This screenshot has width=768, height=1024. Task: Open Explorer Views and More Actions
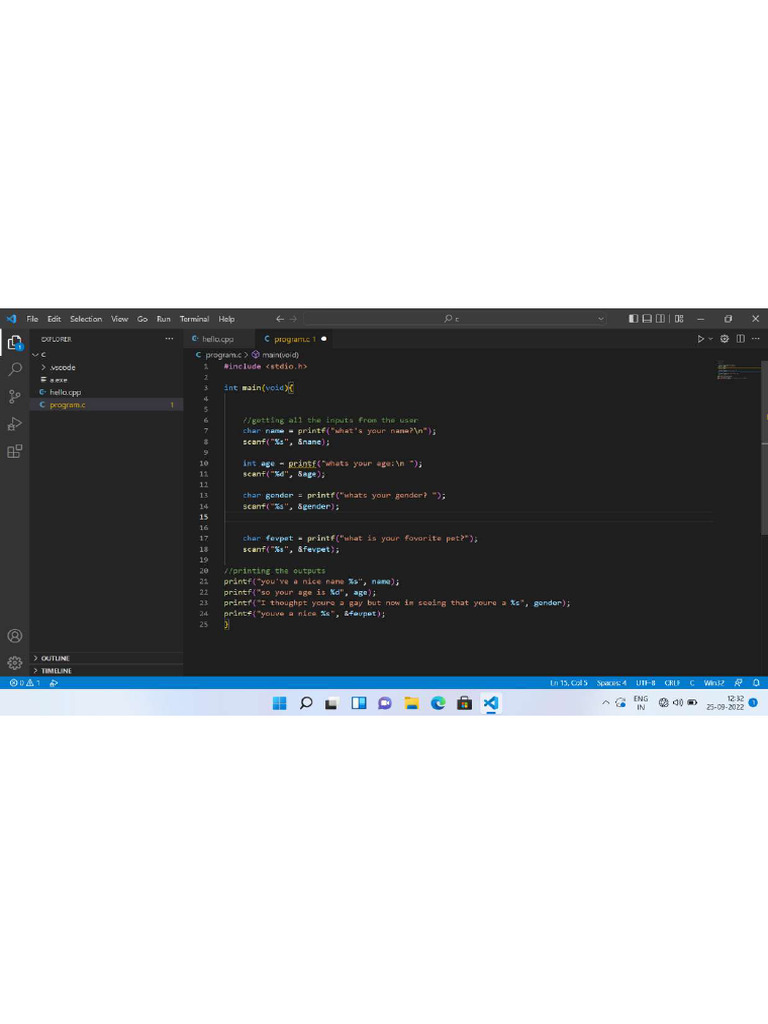coord(169,339)
